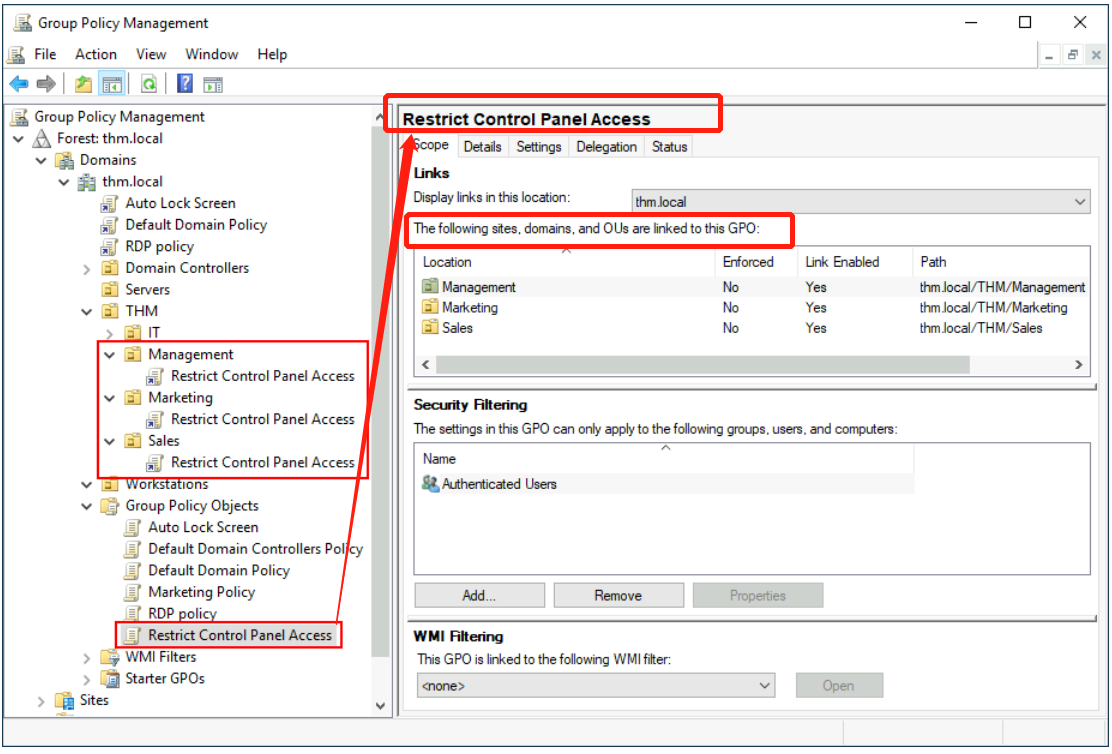
Task: Switch to the Delegation tab
Action: click(x=606, y=147)
